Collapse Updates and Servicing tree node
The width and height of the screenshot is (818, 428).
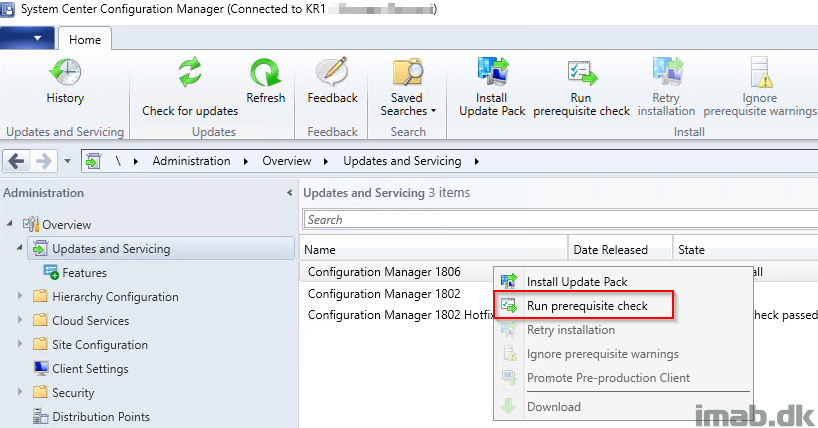point(19,247)
